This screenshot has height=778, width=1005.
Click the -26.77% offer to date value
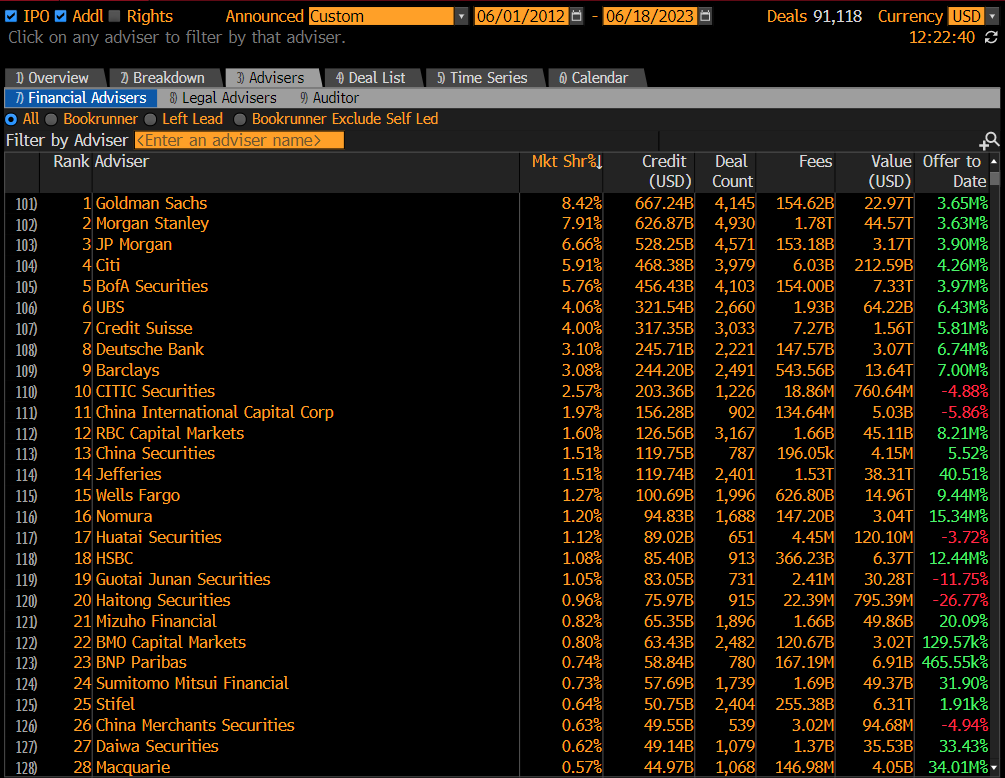pos(959,600)
